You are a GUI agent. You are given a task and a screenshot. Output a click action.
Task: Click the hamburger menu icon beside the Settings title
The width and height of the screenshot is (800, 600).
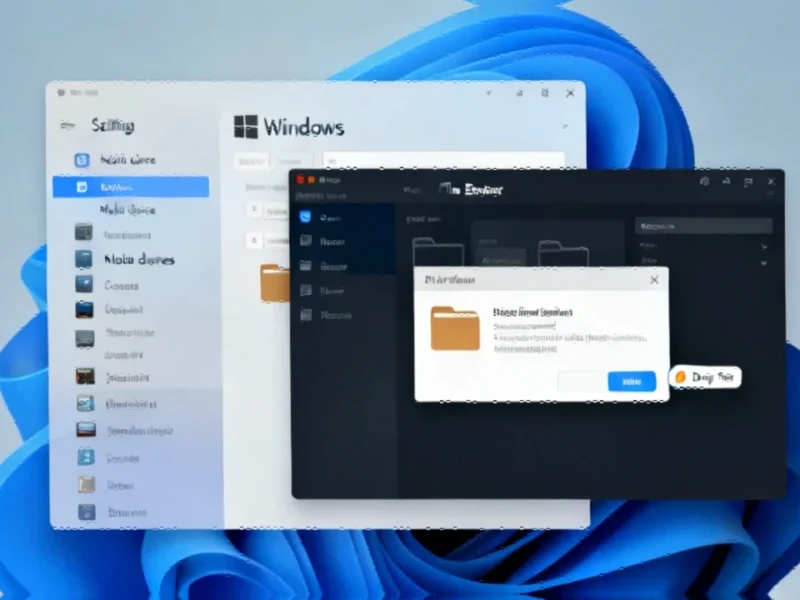pos(68,126)
